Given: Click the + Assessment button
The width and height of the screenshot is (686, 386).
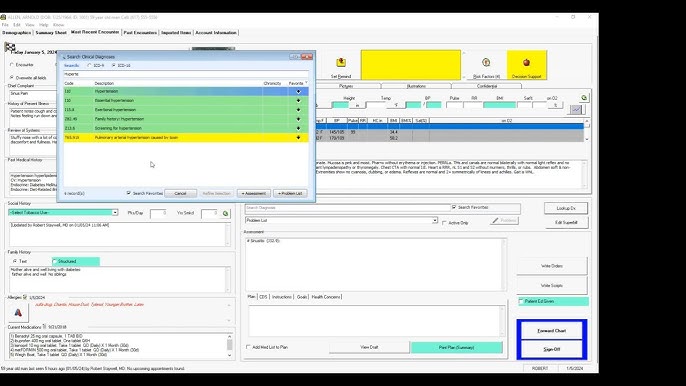Looking at the screenshot, I should (254, 193).
